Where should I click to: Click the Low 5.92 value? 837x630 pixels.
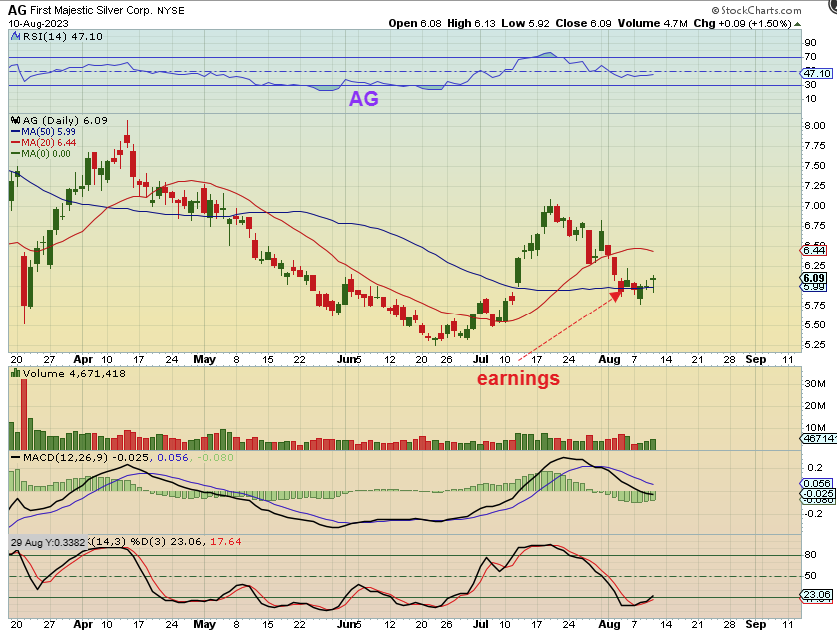coord(525,23)
